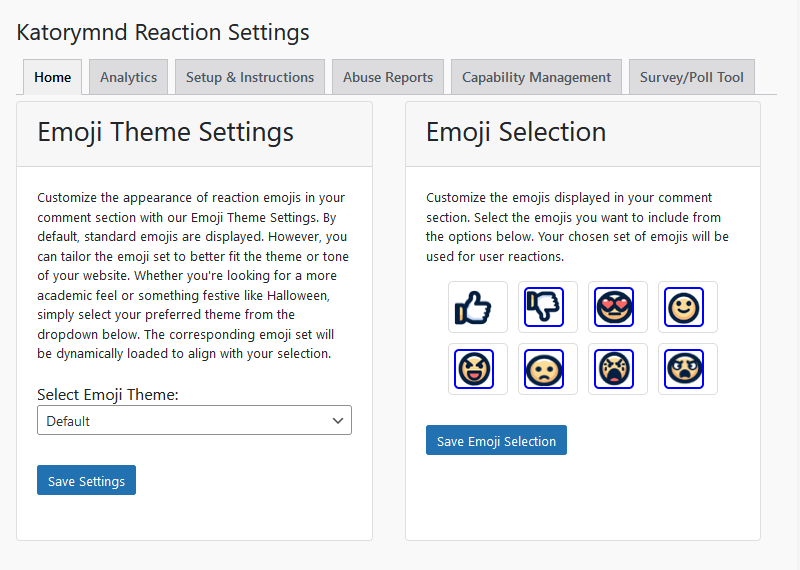
Task: Switch to the Survey/Poll Tool tab
Action: coord(692,77)
